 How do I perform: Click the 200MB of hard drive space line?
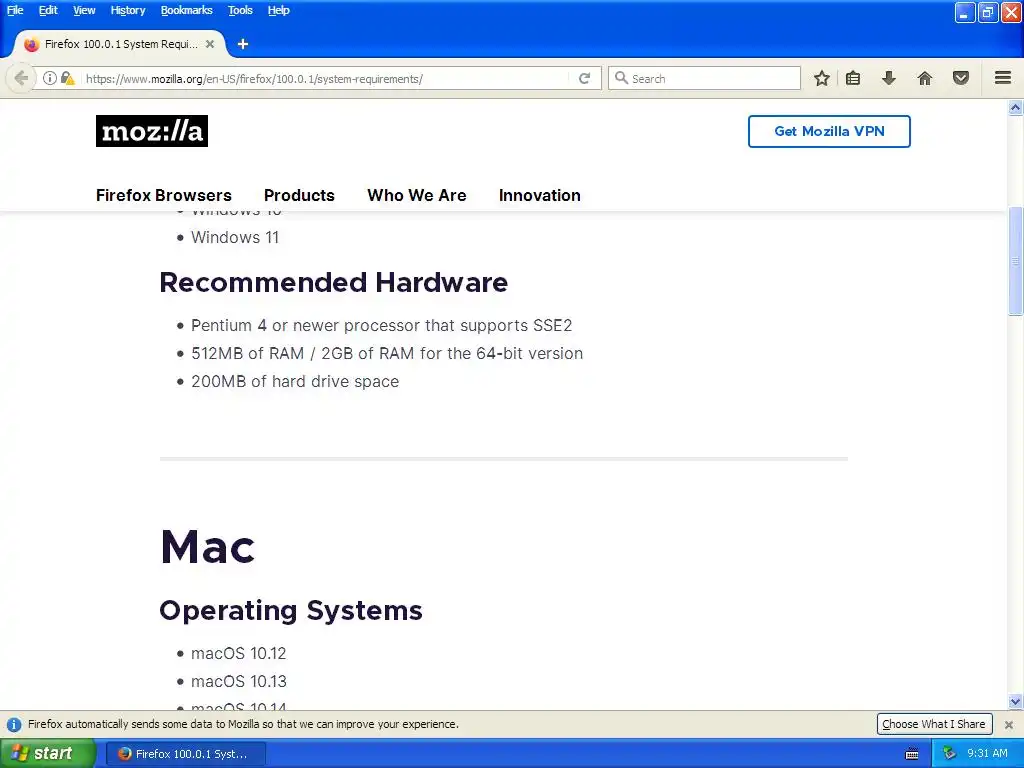295,381
